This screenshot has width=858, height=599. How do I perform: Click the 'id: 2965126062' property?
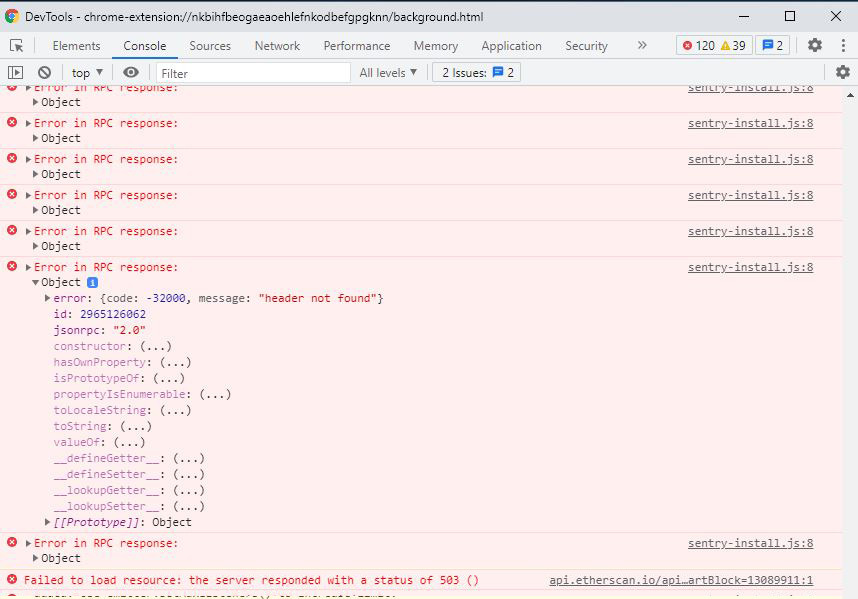pyautogui.click(x=100, y=314)
